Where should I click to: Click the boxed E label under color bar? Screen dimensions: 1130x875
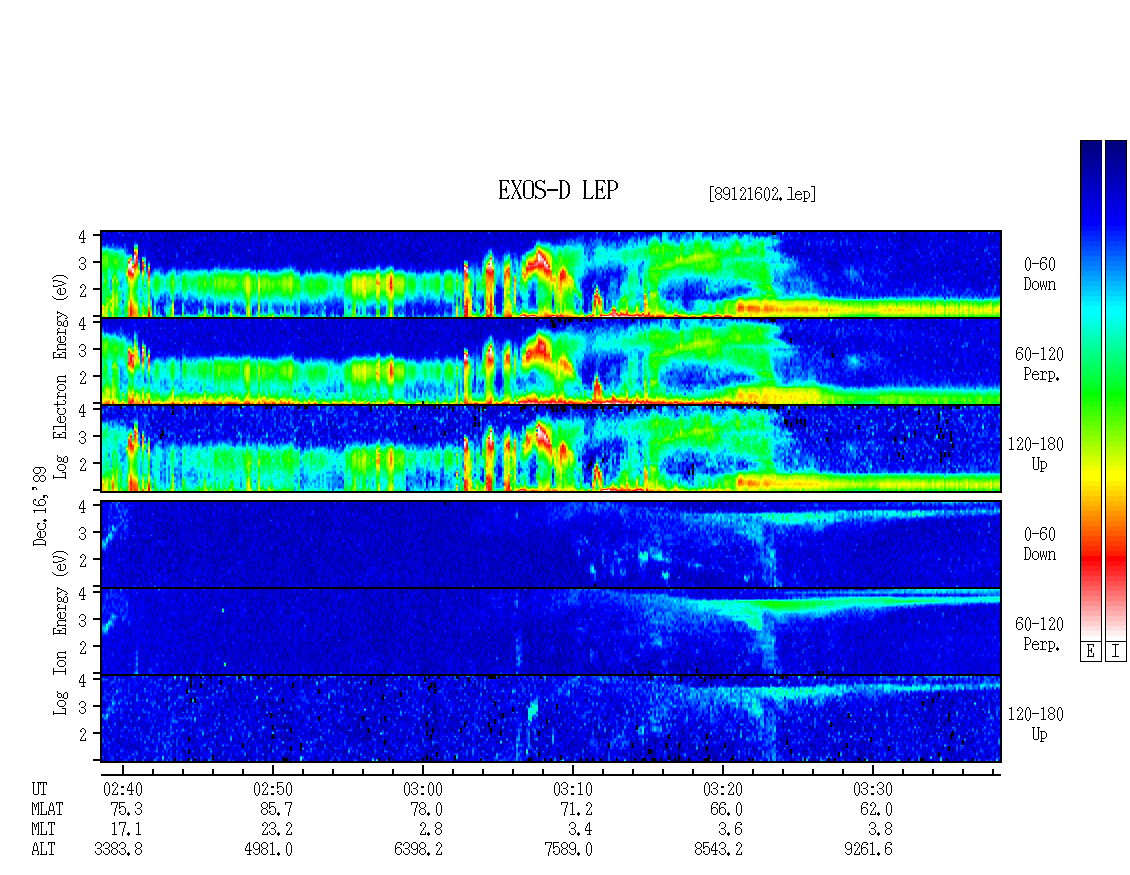(1090, 652)
